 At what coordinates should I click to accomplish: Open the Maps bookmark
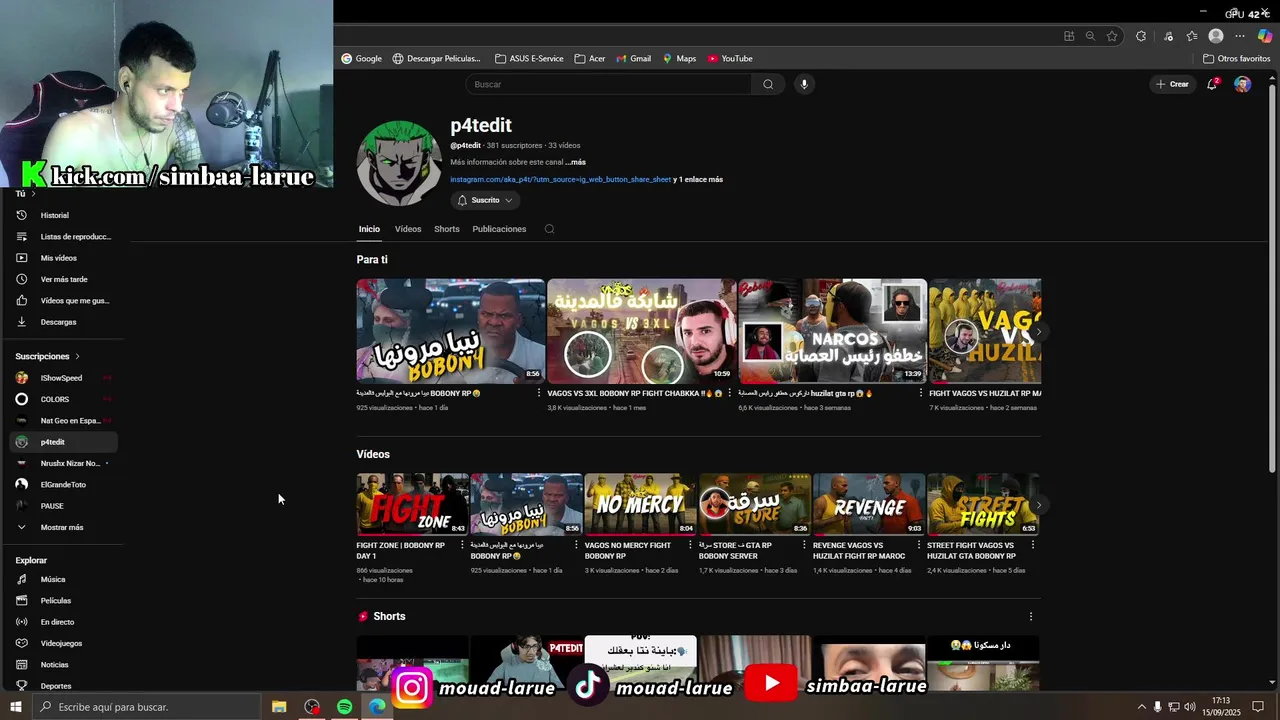click(x=679, y=58)
